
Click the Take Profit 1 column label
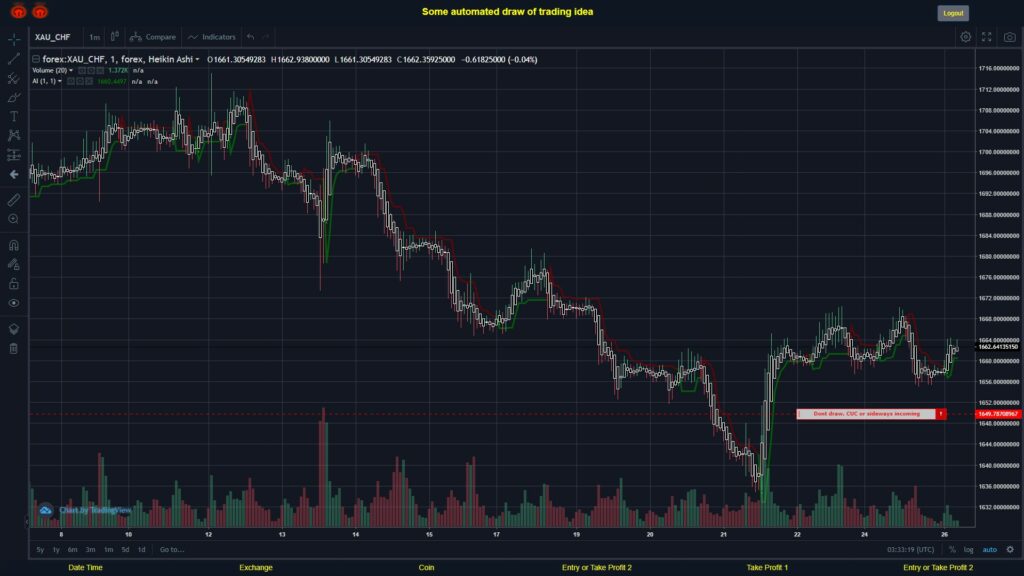point(767,568)
